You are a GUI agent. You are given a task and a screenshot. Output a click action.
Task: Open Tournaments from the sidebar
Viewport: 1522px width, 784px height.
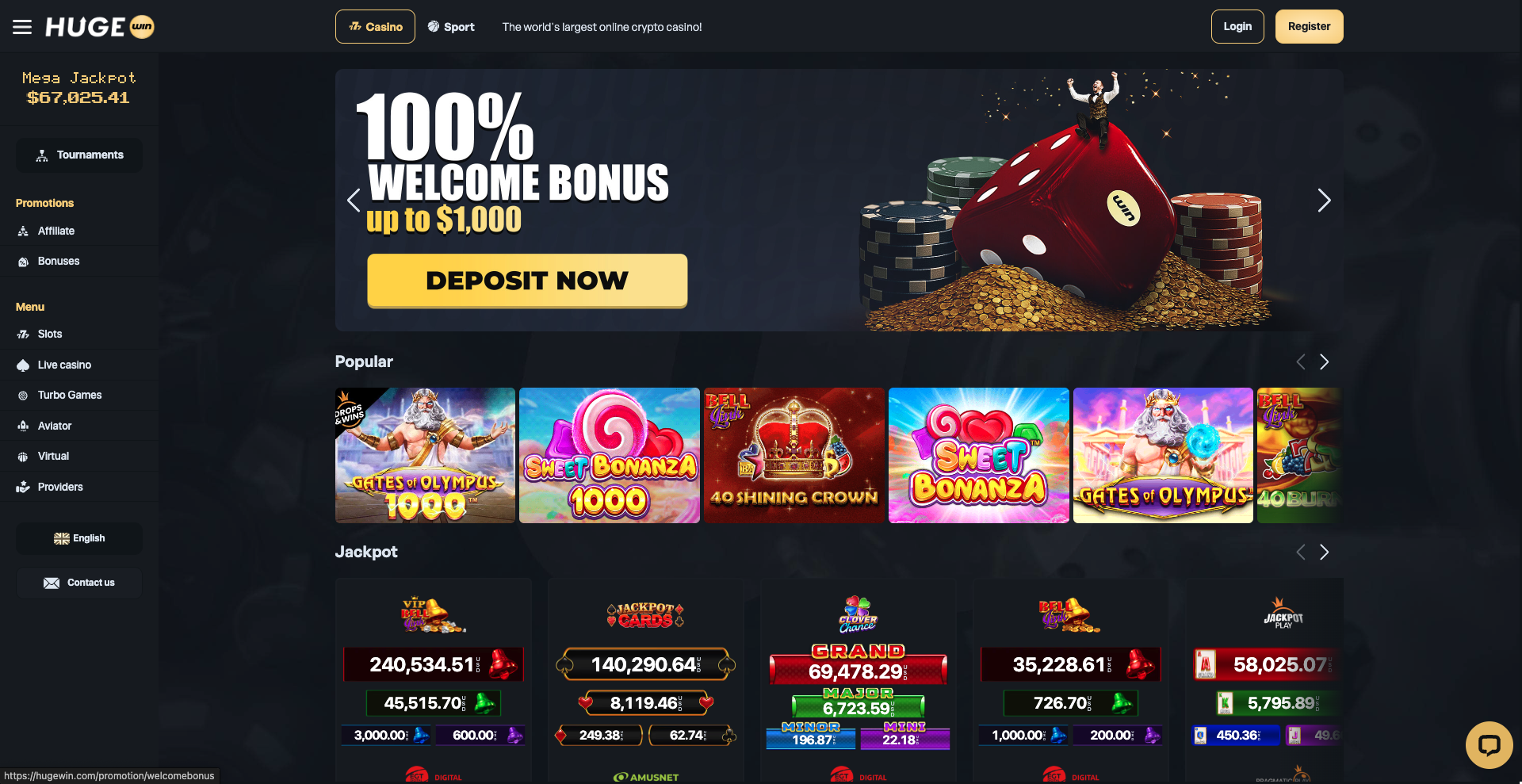pyautogui.click(x=79, y=155)
